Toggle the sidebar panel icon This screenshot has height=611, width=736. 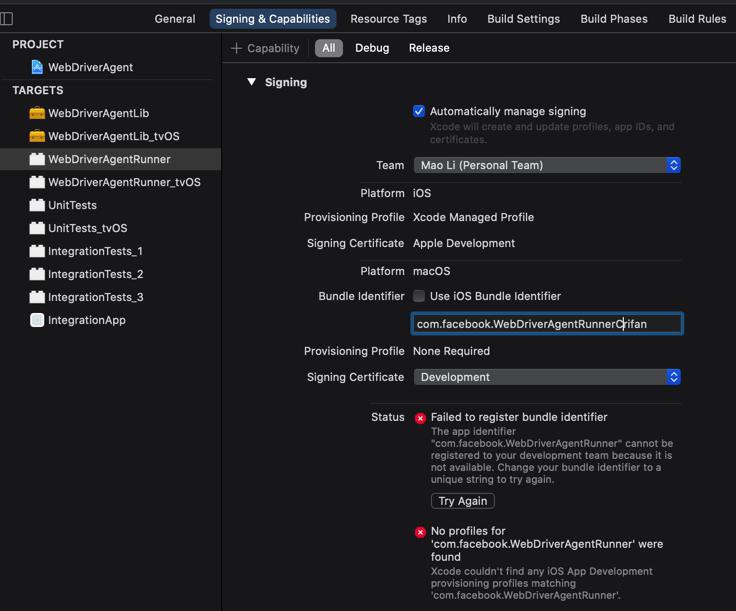(7, 19)
